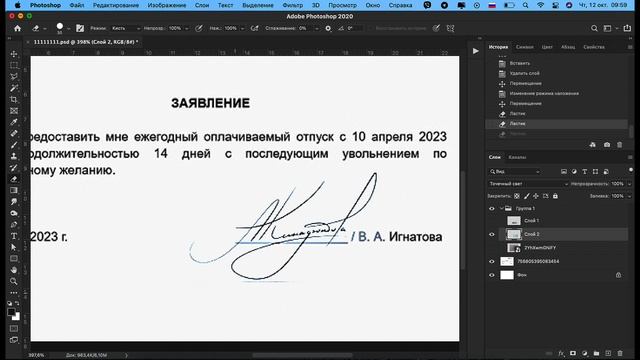Screen dimensions: 640x360
Task: Toggle lock position icon
Action: (x=536, y=196)
